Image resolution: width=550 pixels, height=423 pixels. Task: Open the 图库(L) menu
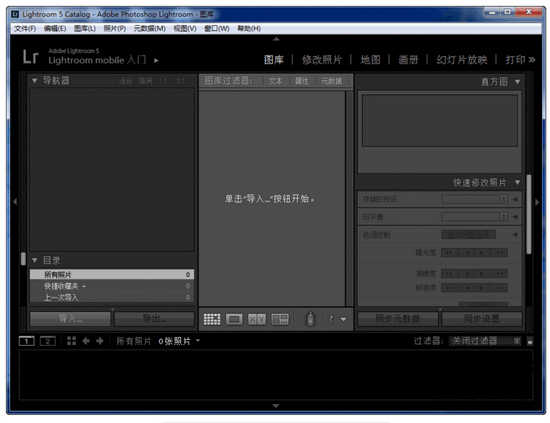(x=85, y=28)
